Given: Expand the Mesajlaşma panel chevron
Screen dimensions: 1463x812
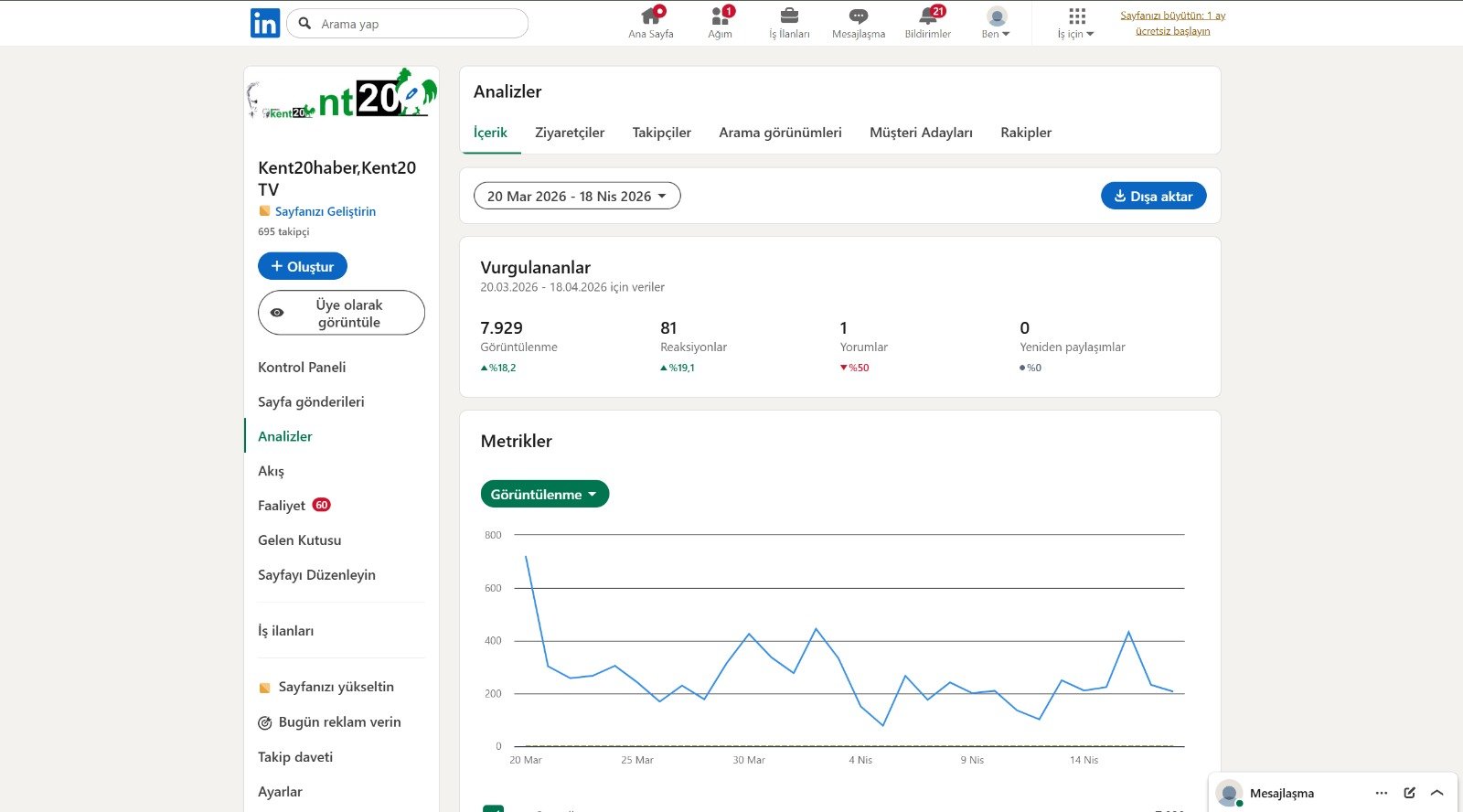Looking at the screenshot, I should point(1437,793).
